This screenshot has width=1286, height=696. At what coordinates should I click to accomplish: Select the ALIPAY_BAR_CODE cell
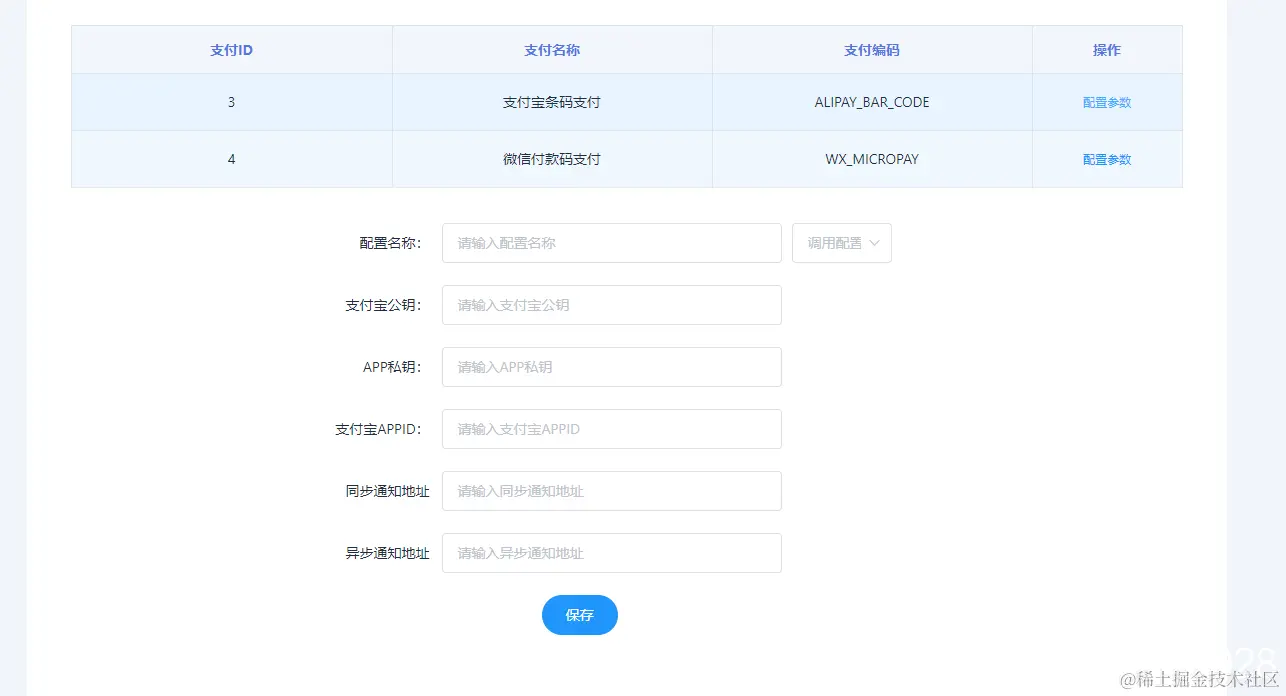[872, 102]
